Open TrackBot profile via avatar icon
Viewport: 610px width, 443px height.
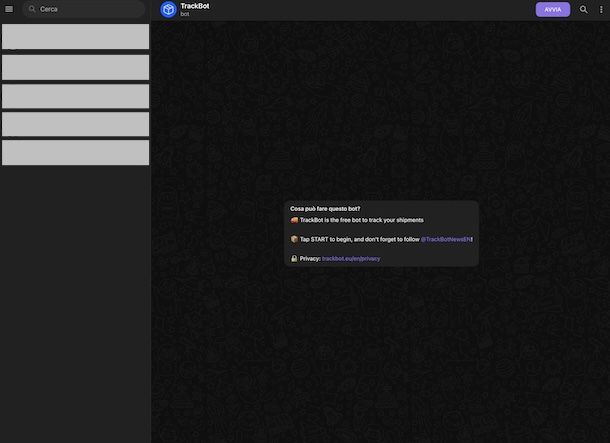(168, 9)
